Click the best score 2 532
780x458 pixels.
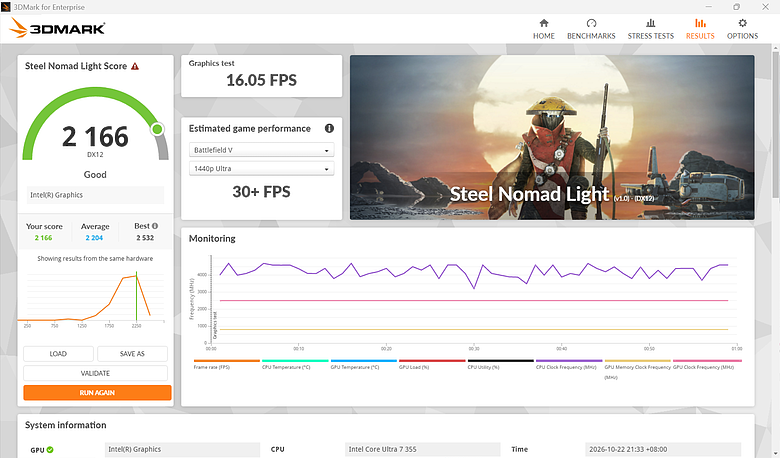145,238
